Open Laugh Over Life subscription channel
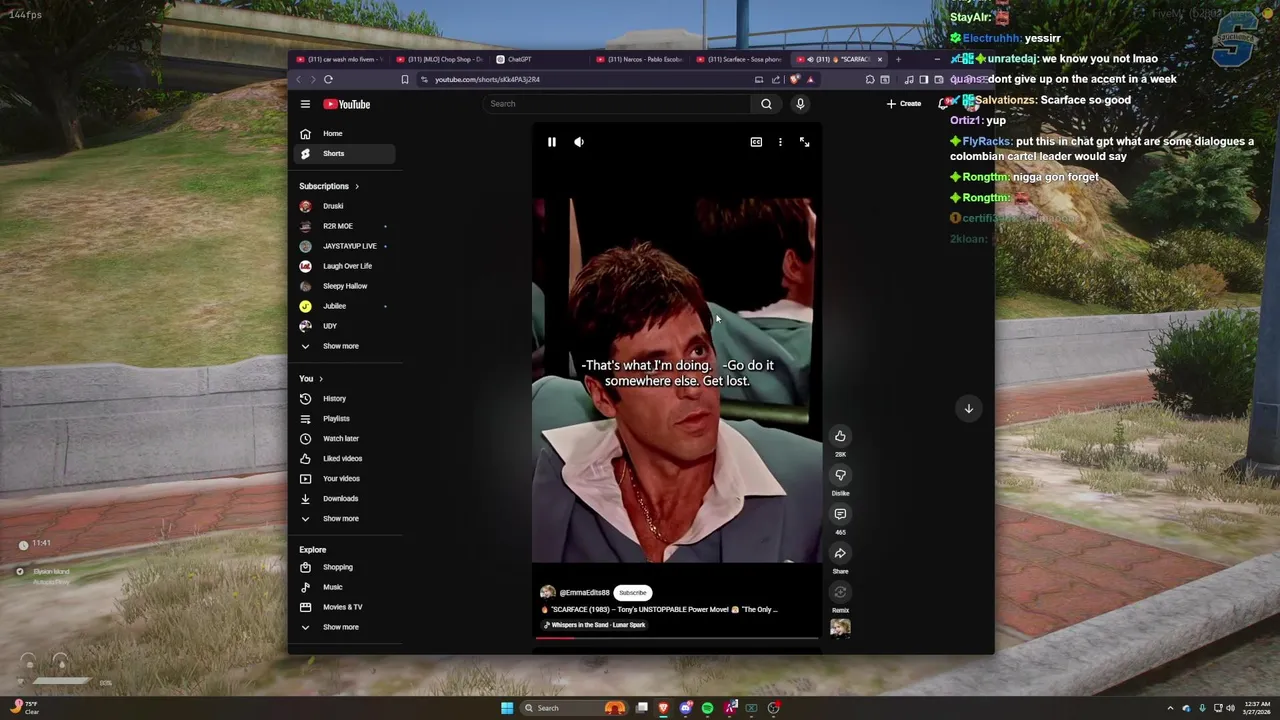The height and width of the screenshot is (720, 1280). click(x=345, y=266)
